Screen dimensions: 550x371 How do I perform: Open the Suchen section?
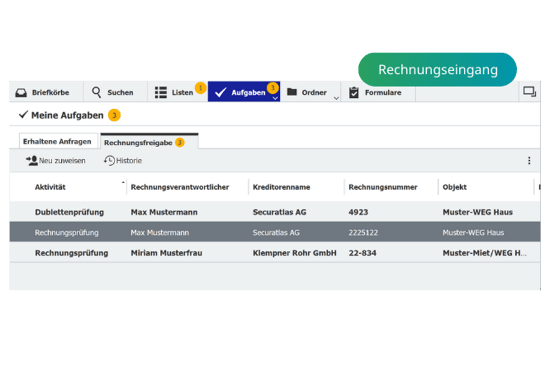pyautogui.click(x=115, y=92)
